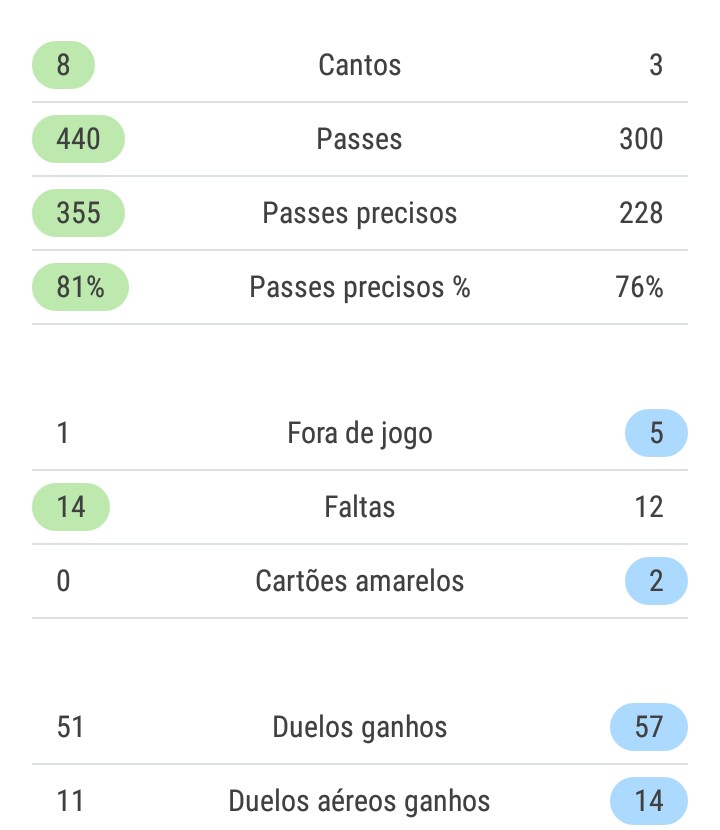Image resolution: width=720 pixels, height=830 pixels.
Task: Open the Passes precisos label
Action: (x=360, y=213)
